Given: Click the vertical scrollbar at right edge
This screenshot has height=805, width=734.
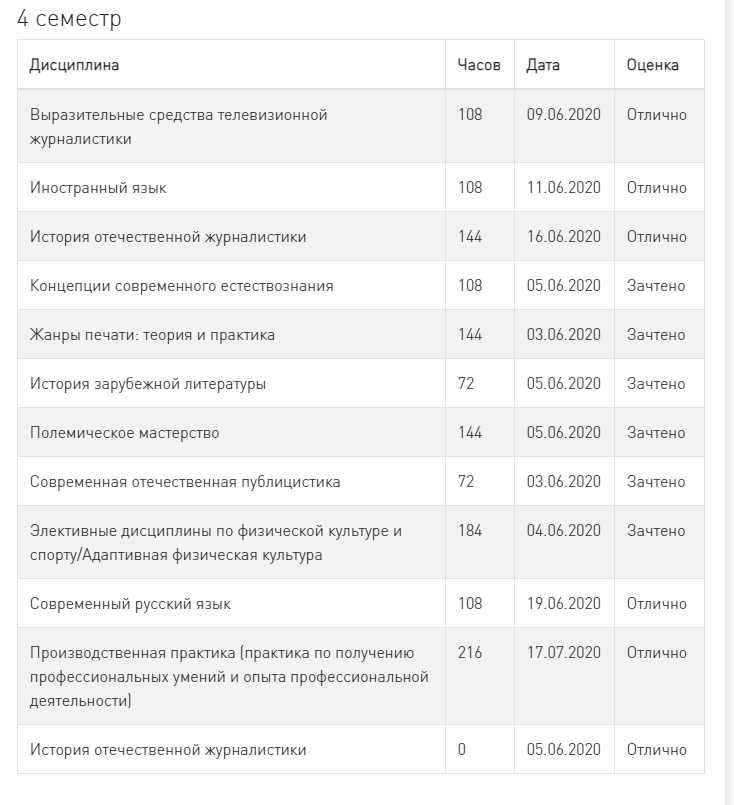Looking at the screenshot, I should [729, 402].
